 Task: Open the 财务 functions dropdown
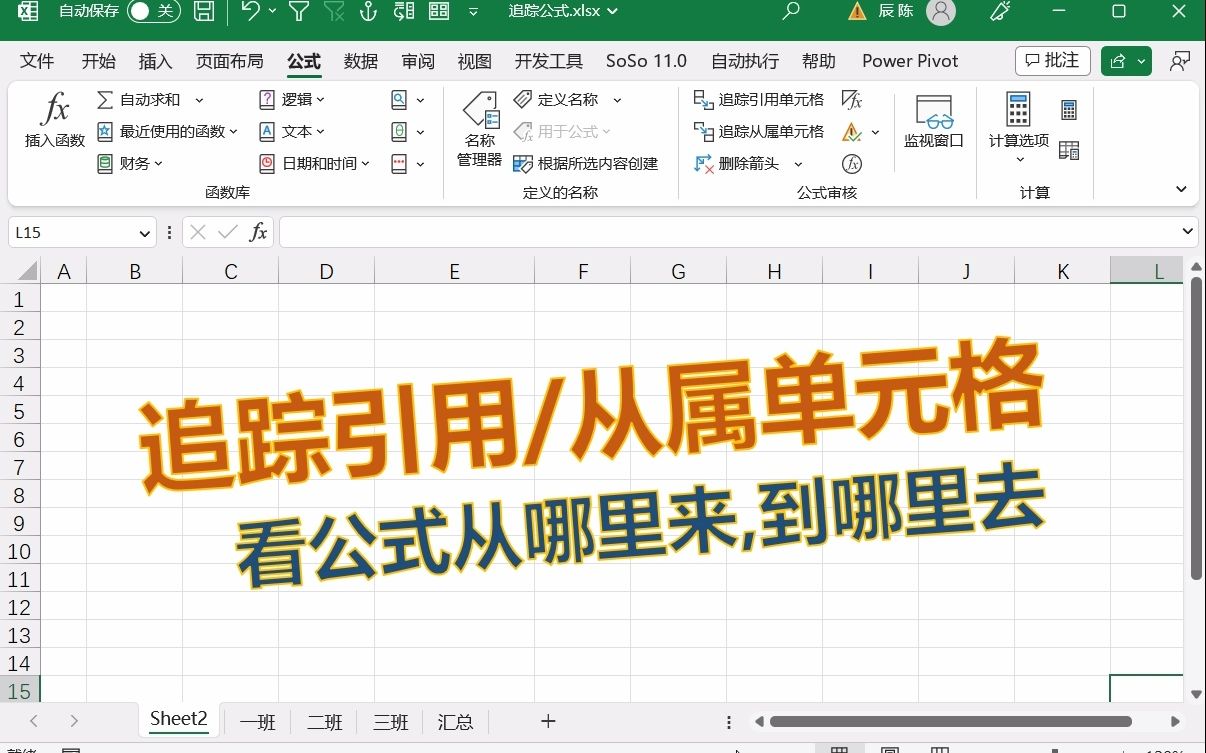130,164
